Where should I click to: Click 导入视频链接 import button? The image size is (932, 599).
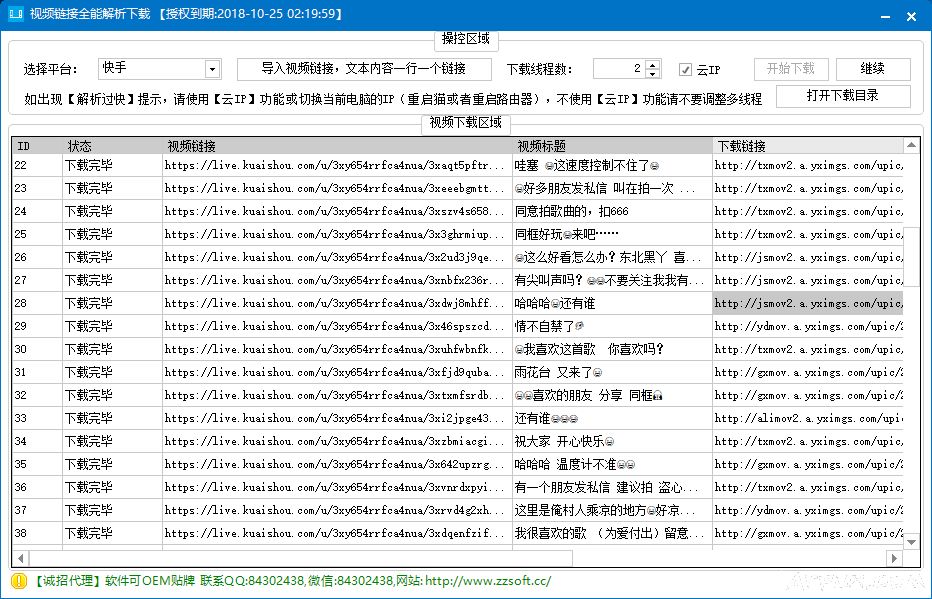pyautogui.click(x=364, y=69)
